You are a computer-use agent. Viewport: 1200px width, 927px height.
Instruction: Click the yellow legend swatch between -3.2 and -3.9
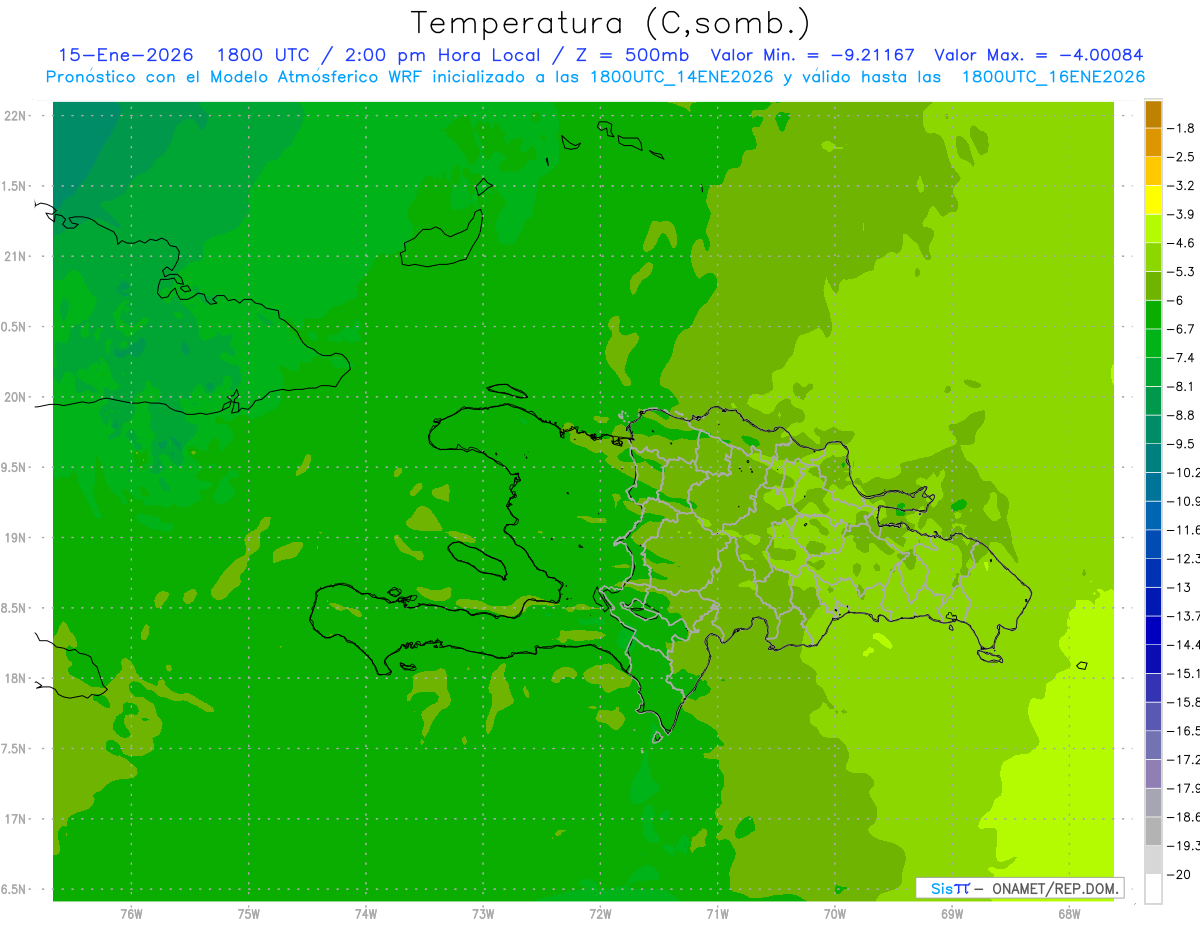point(1153,200)
